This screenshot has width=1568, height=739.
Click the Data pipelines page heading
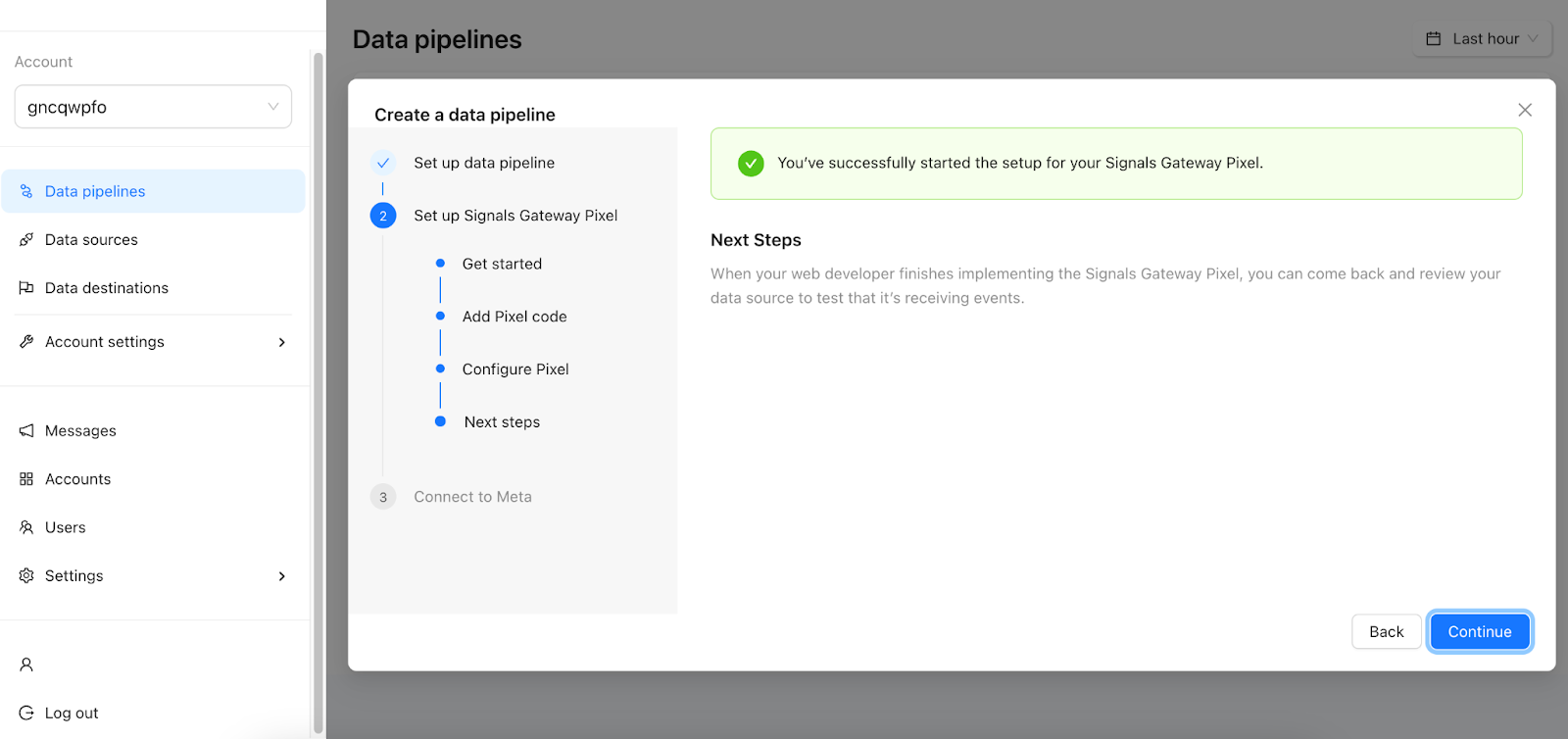[x=437, y=39]
